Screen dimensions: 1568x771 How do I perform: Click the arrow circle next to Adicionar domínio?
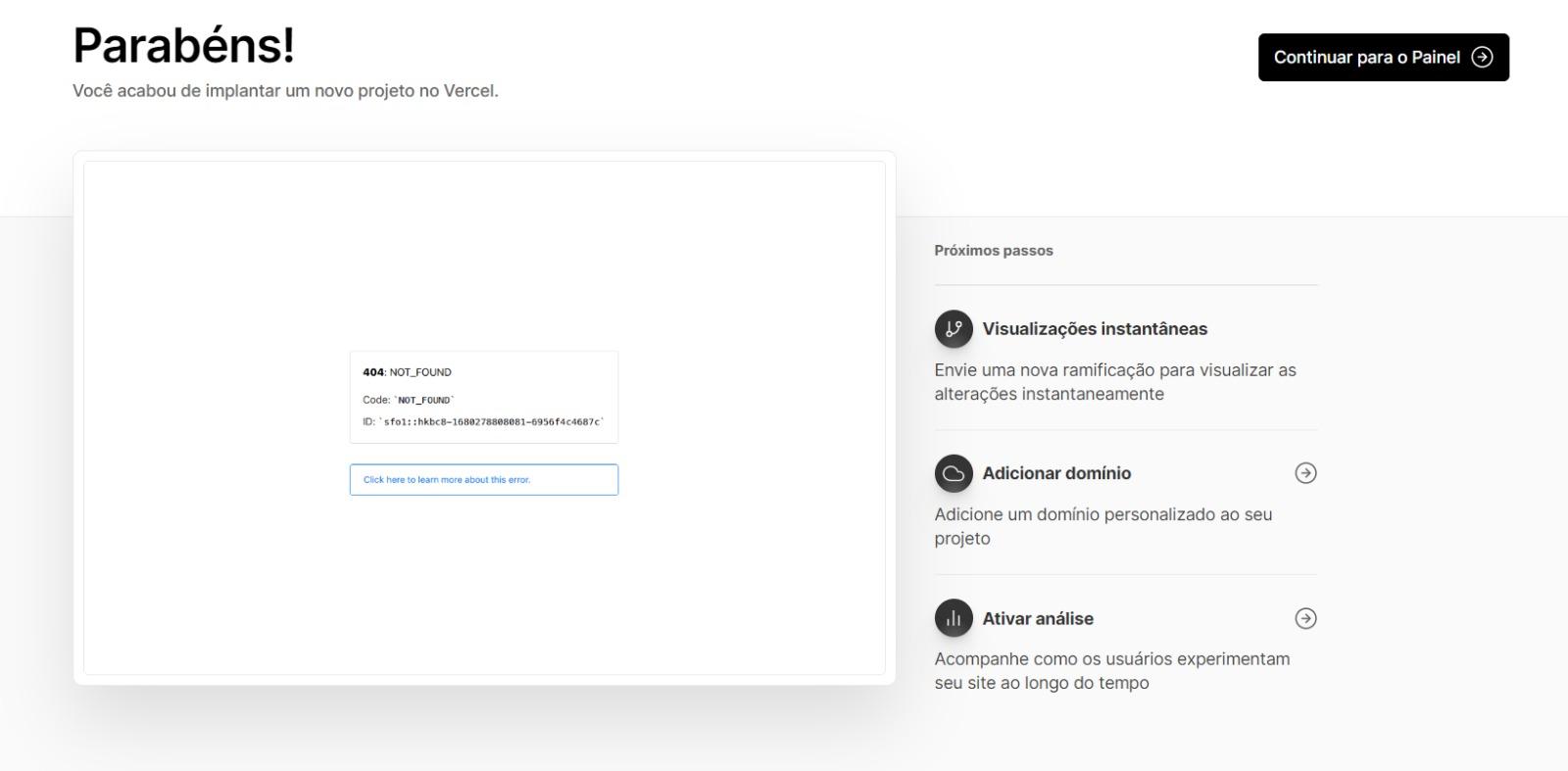[1305, 473]
